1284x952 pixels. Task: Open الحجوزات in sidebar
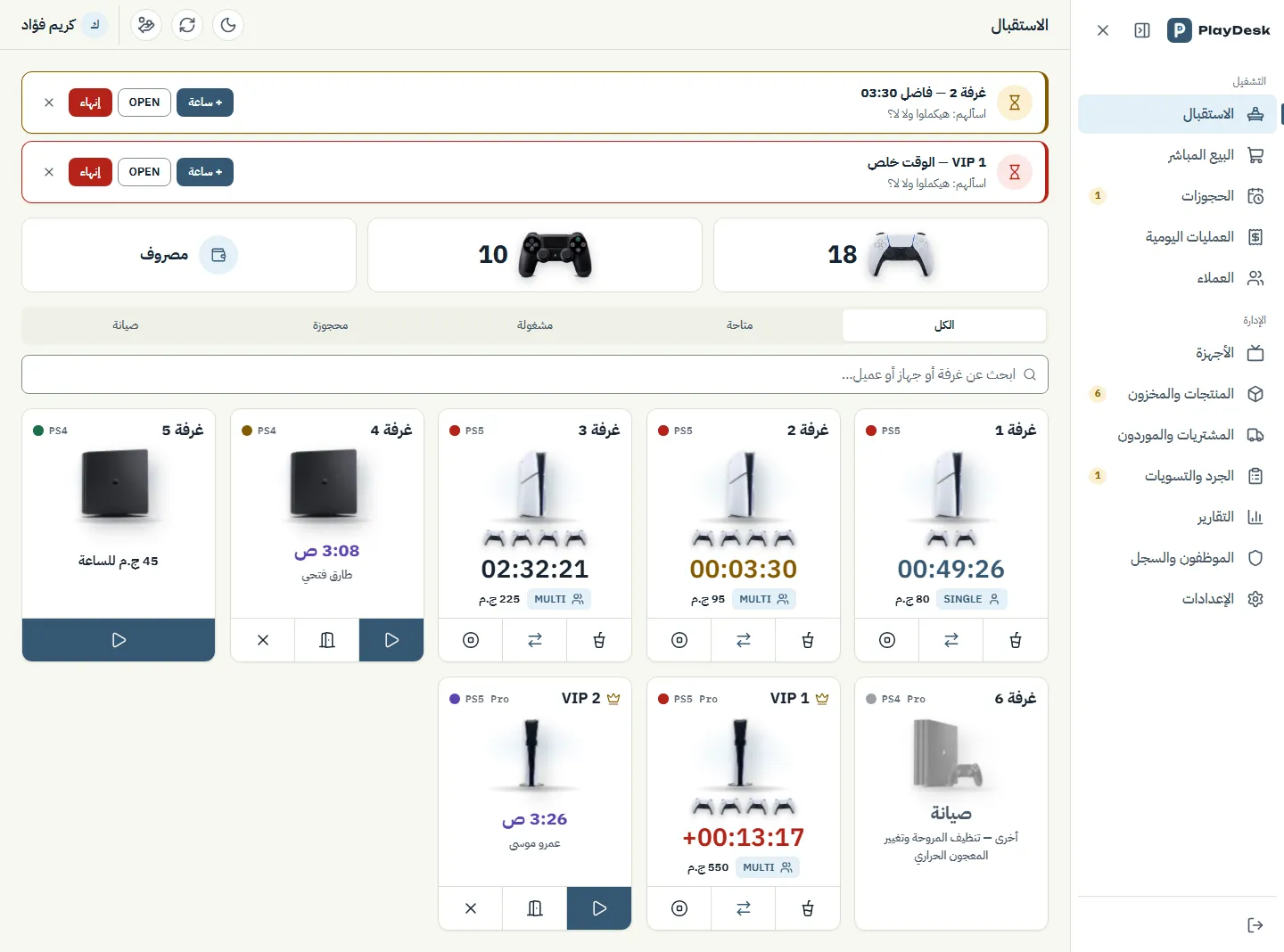[x=1177, y=196]
